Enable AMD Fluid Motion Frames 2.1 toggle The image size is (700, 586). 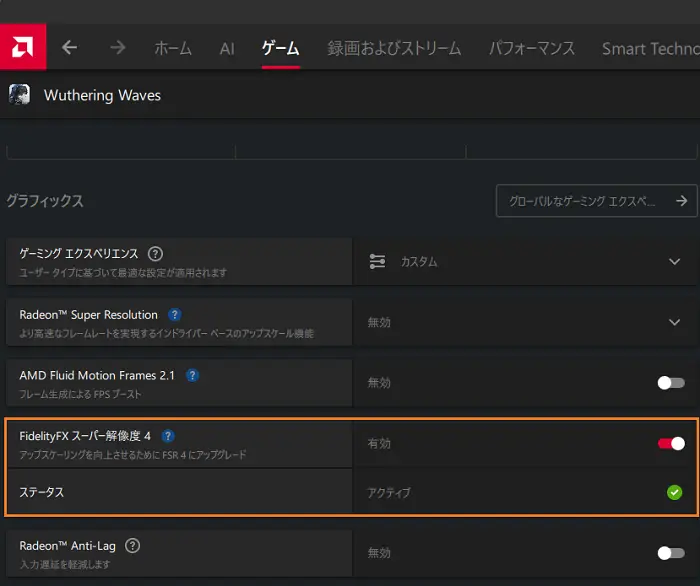670,382
